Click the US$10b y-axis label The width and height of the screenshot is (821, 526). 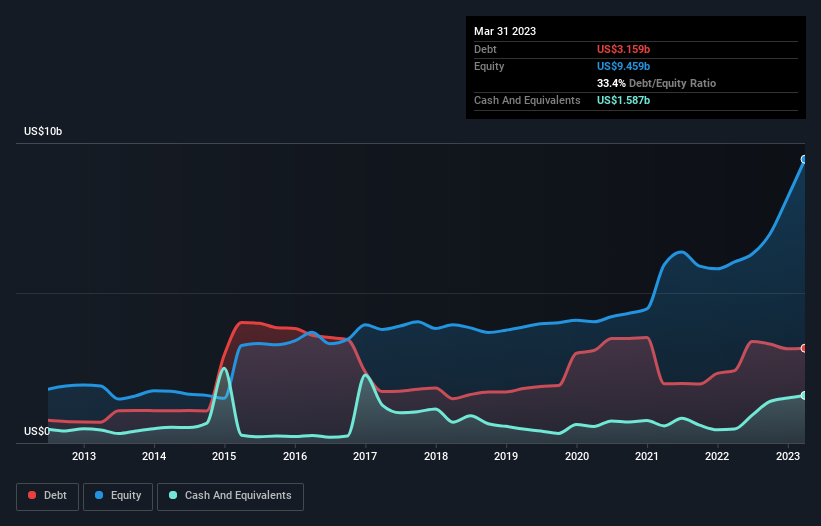(x=43, y=131)
